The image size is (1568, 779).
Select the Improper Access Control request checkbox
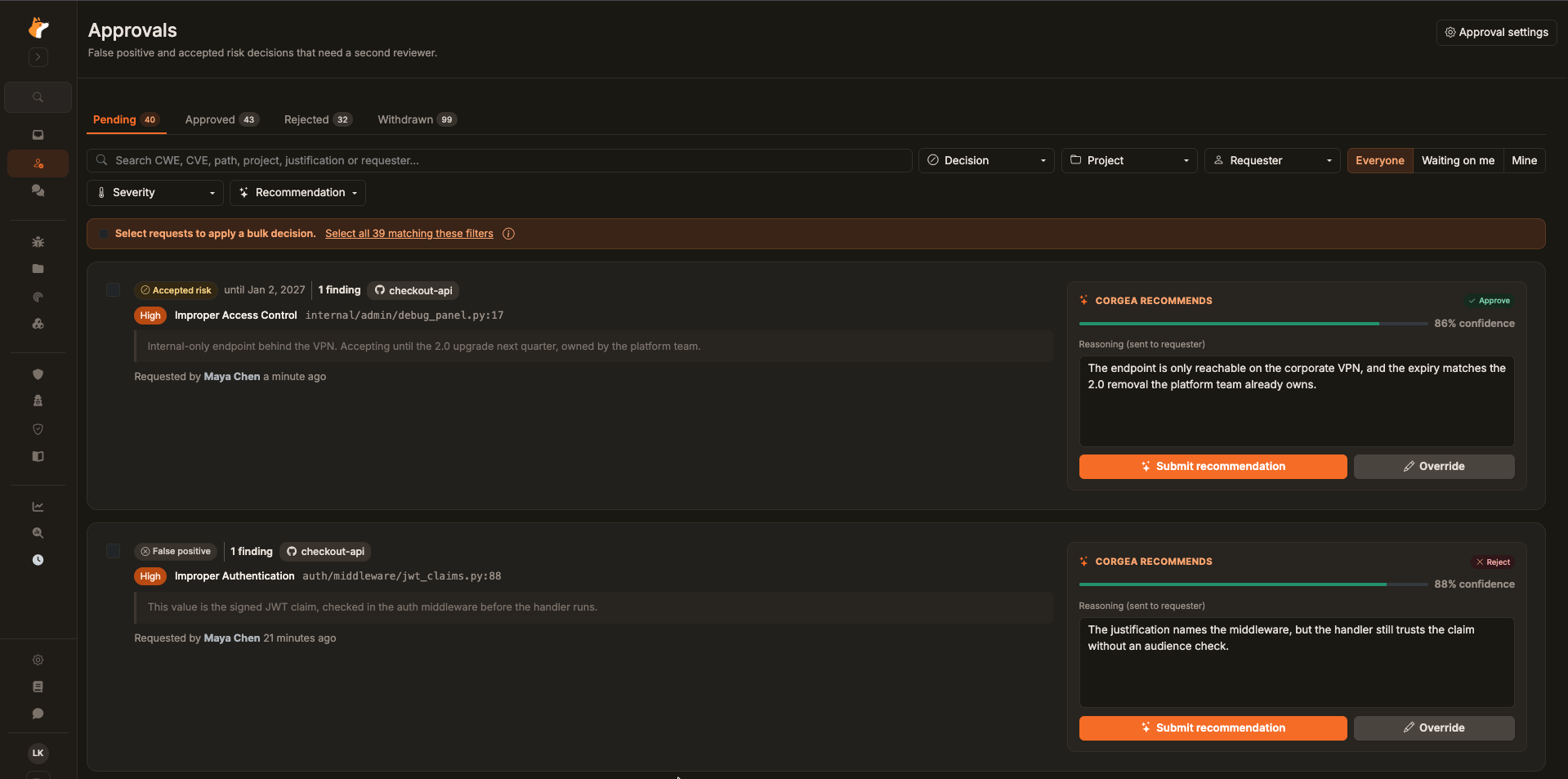pyautogui.click(x=113, y=290)
